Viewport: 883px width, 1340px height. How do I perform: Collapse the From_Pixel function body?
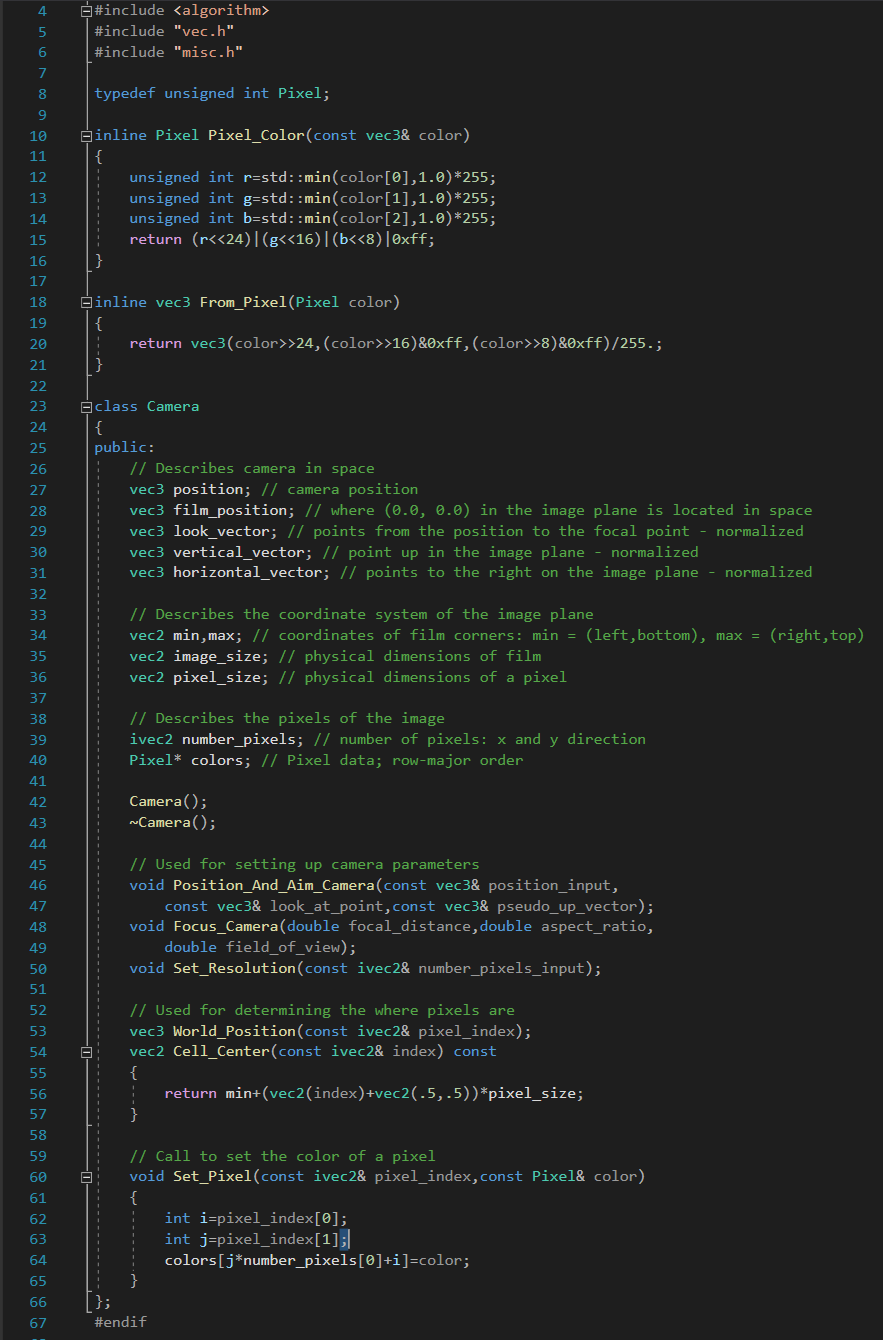(84, 301)
